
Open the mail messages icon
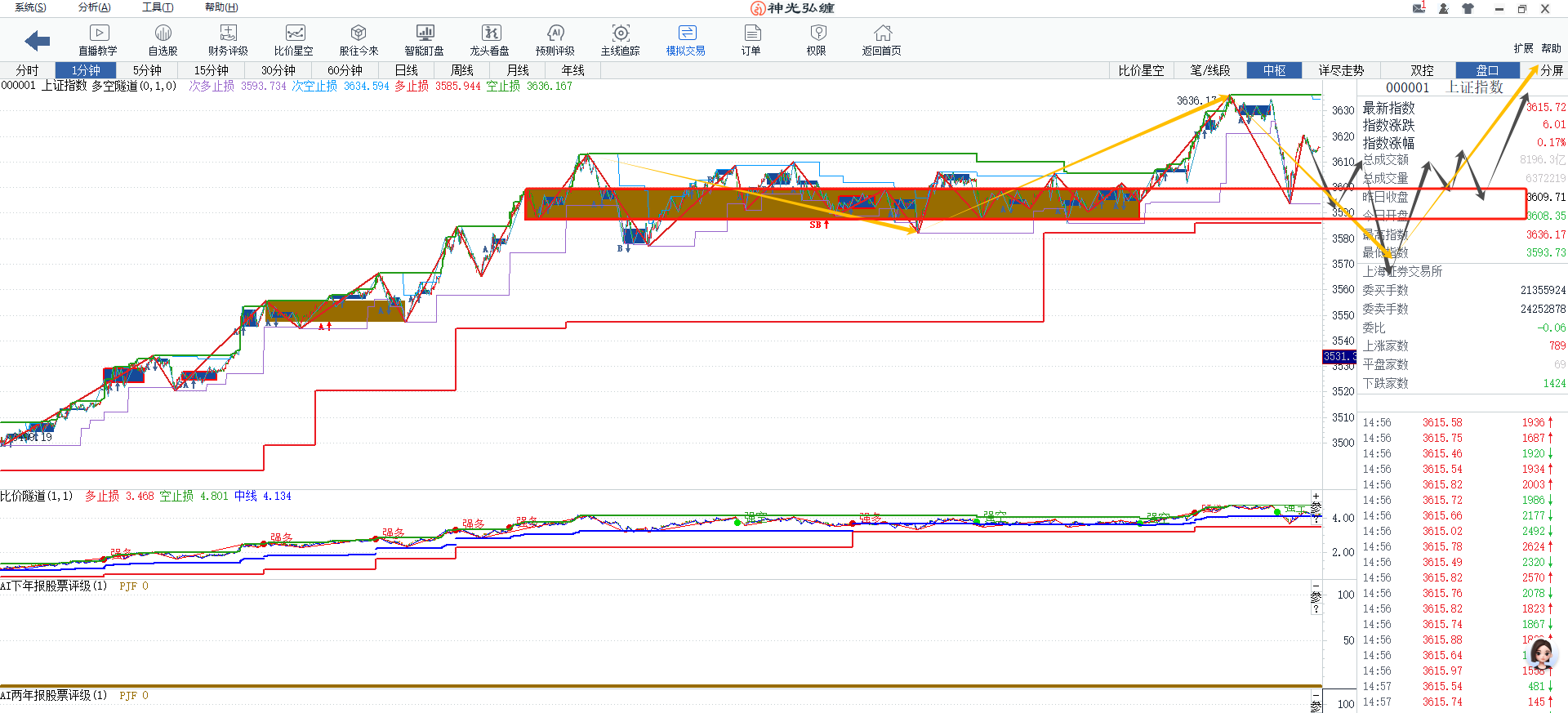pyautogui.click(x=1419, y=8)
